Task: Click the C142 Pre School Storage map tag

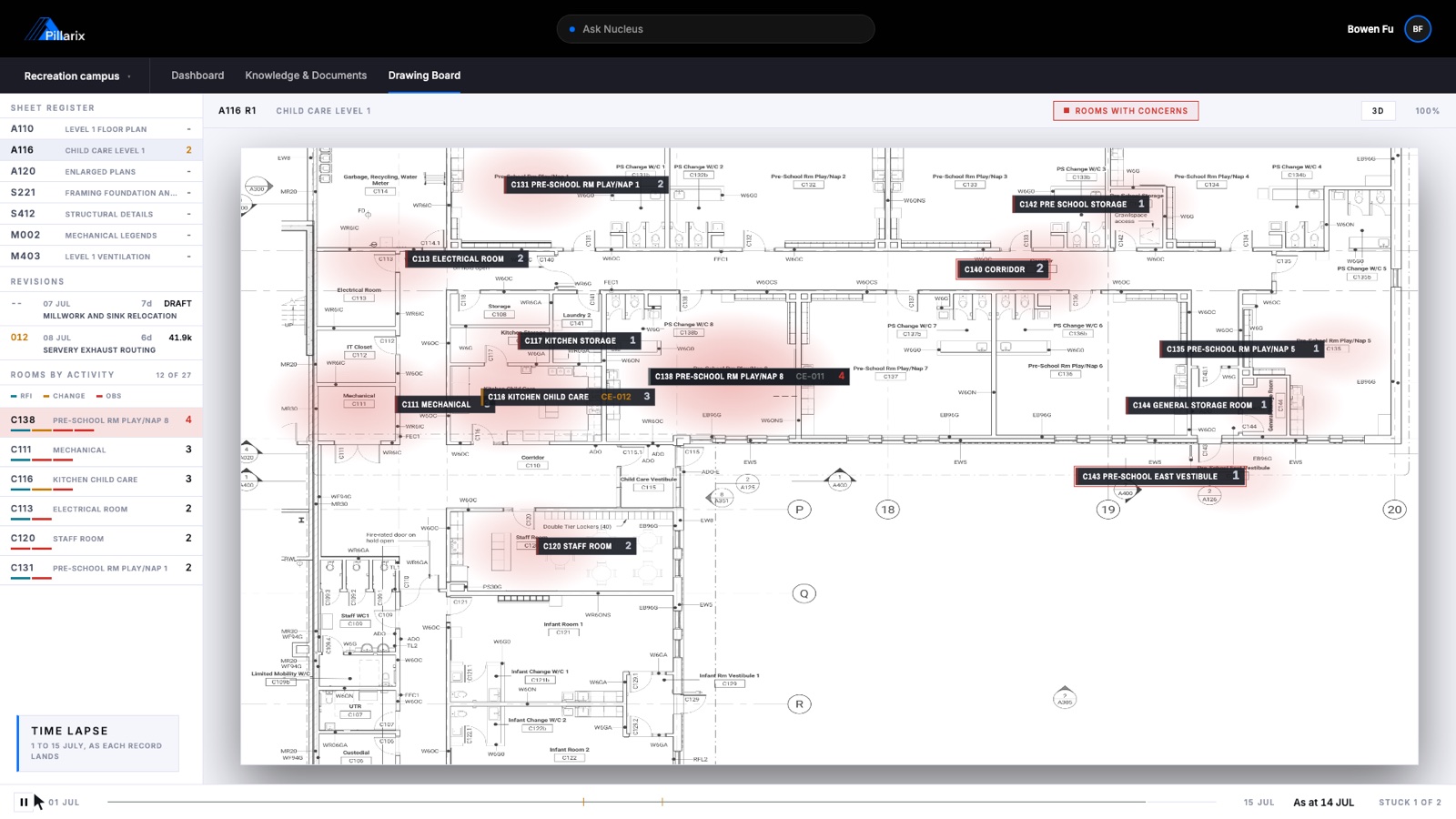Action: click(1081, 204)
